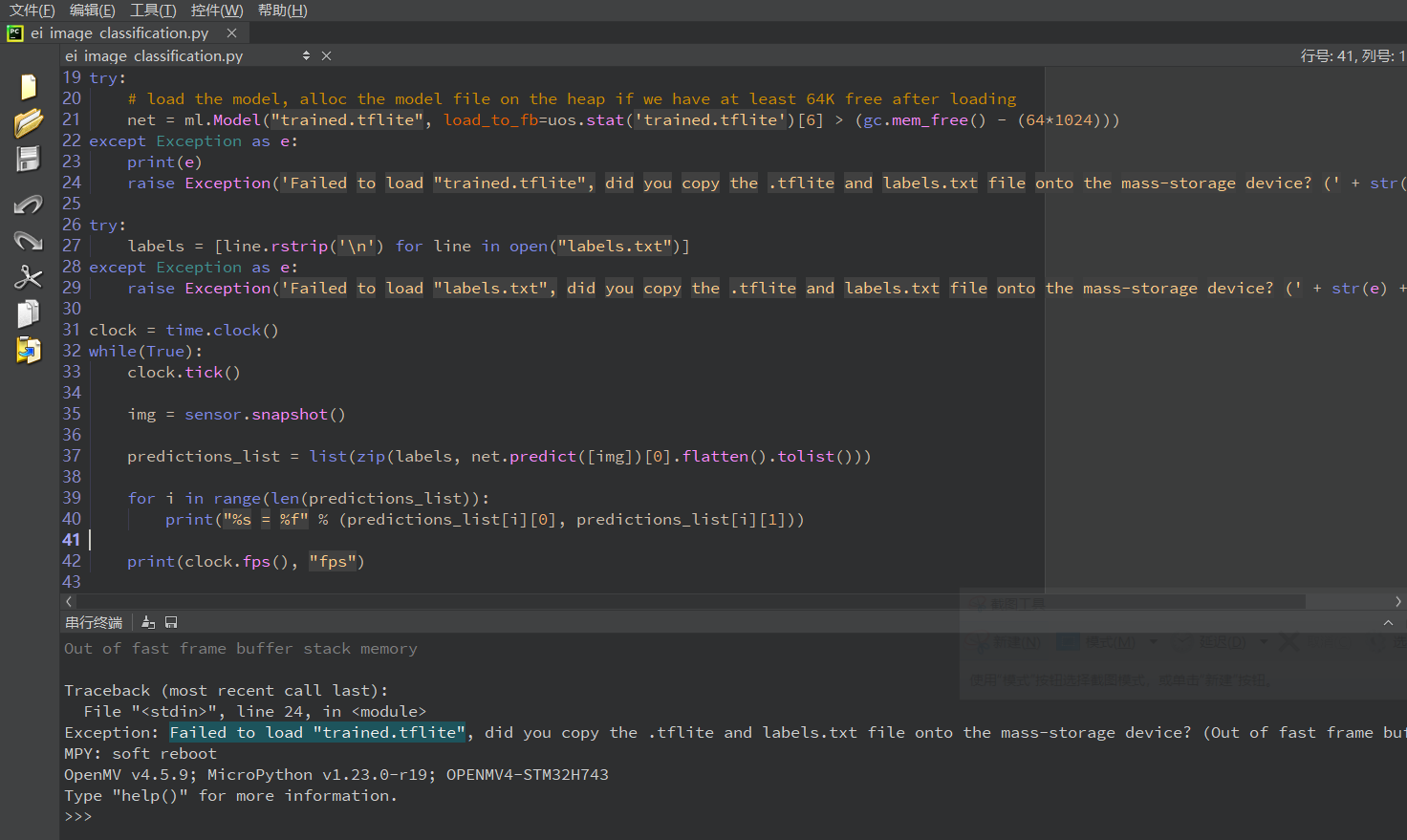Click line number 24 in the gutter
The width and height of the screenshot is (1407, 840).
[x=72, y=183]
